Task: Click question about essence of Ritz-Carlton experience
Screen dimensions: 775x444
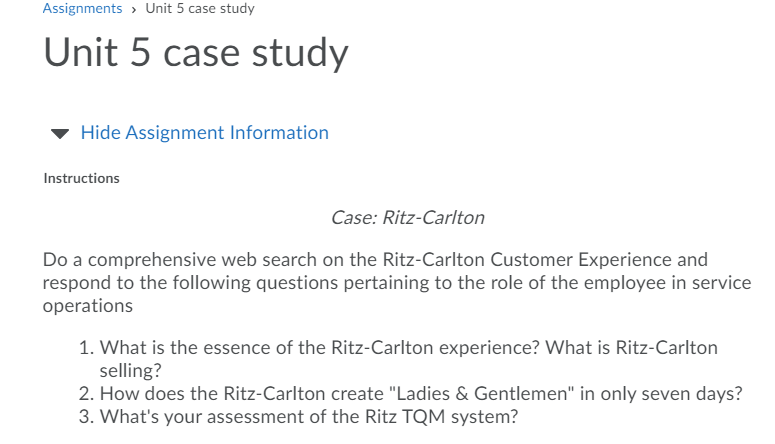Action: (x=408, y=359)
